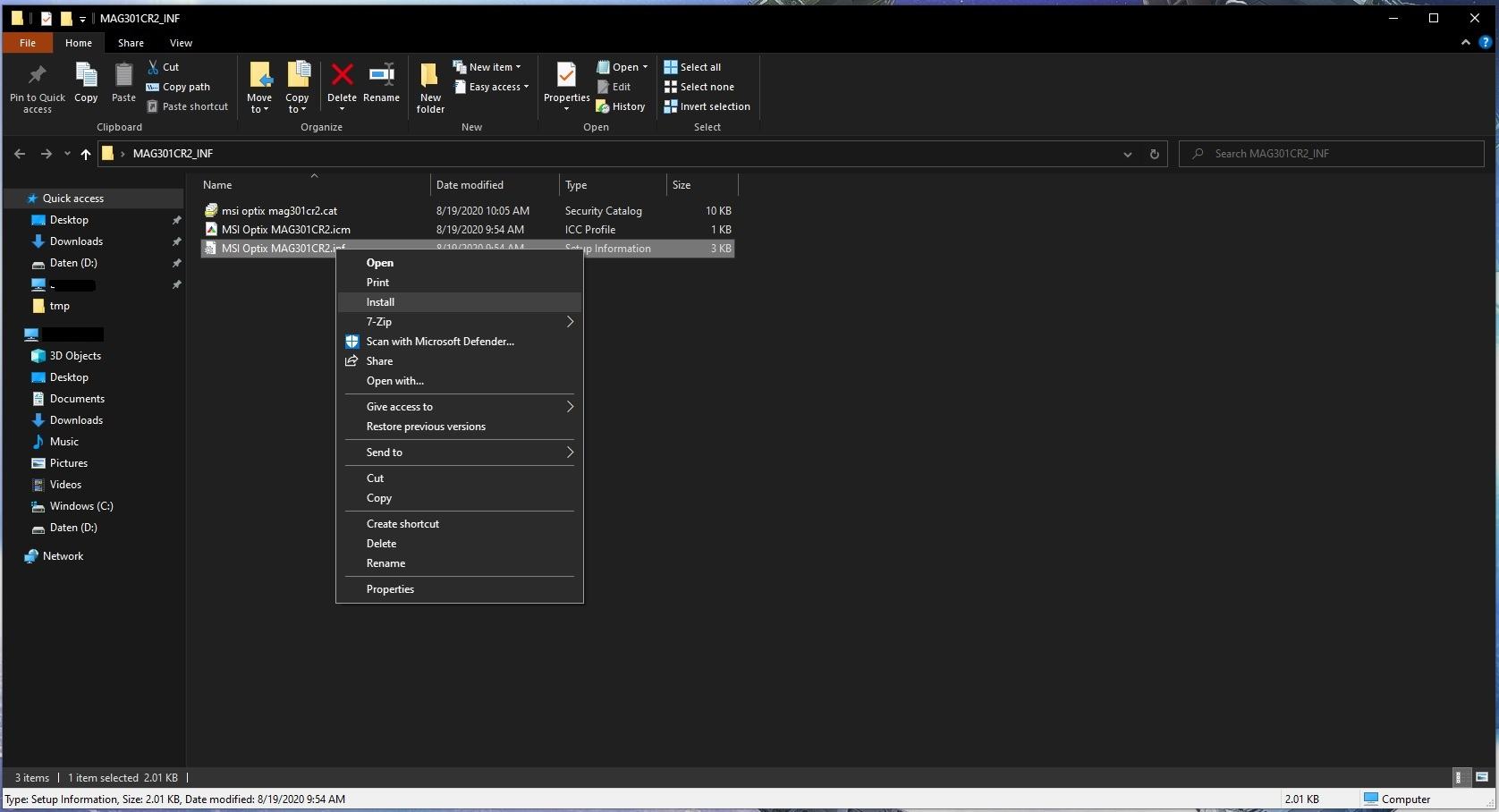Open the New item dropdown
The height and width of the screenshot is (812, 1499).
(487, 67)
